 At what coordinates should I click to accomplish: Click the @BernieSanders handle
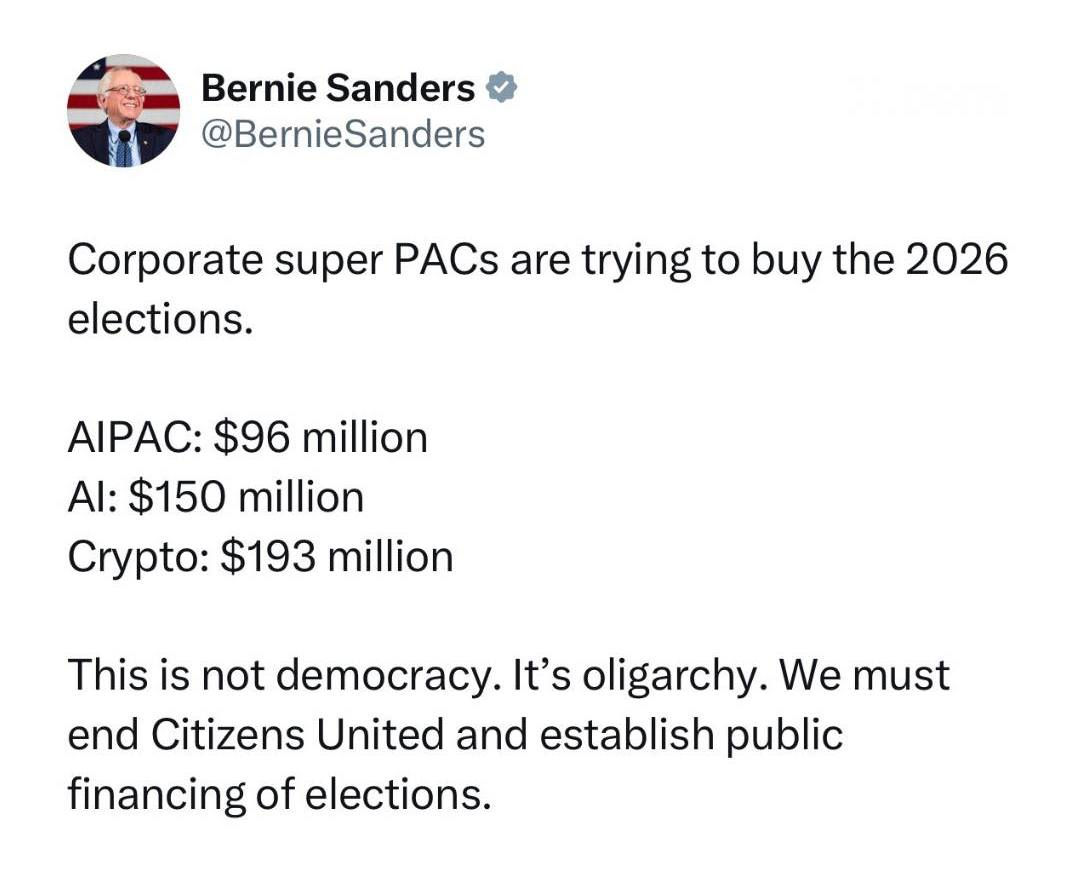click(343, 133)
